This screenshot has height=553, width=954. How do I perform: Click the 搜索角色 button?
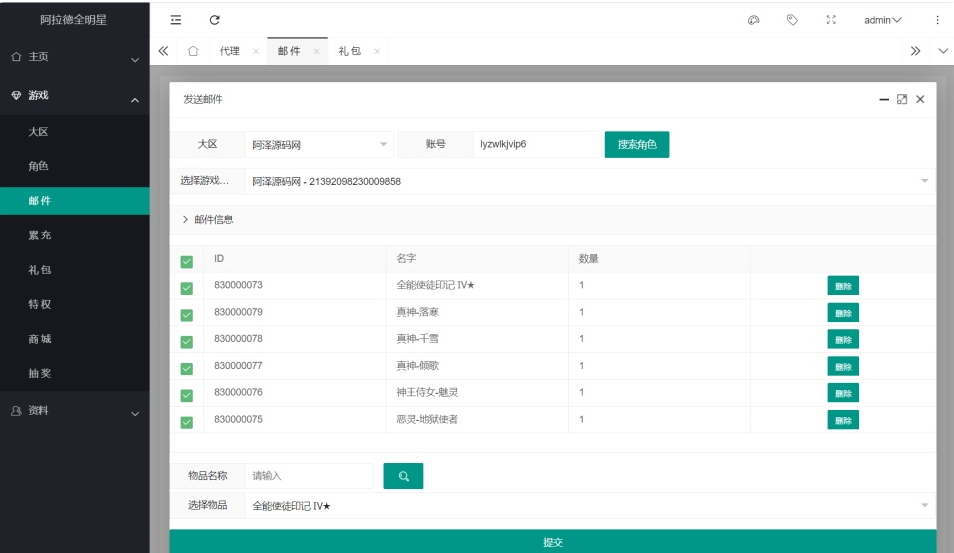click(x=636, y=144)
